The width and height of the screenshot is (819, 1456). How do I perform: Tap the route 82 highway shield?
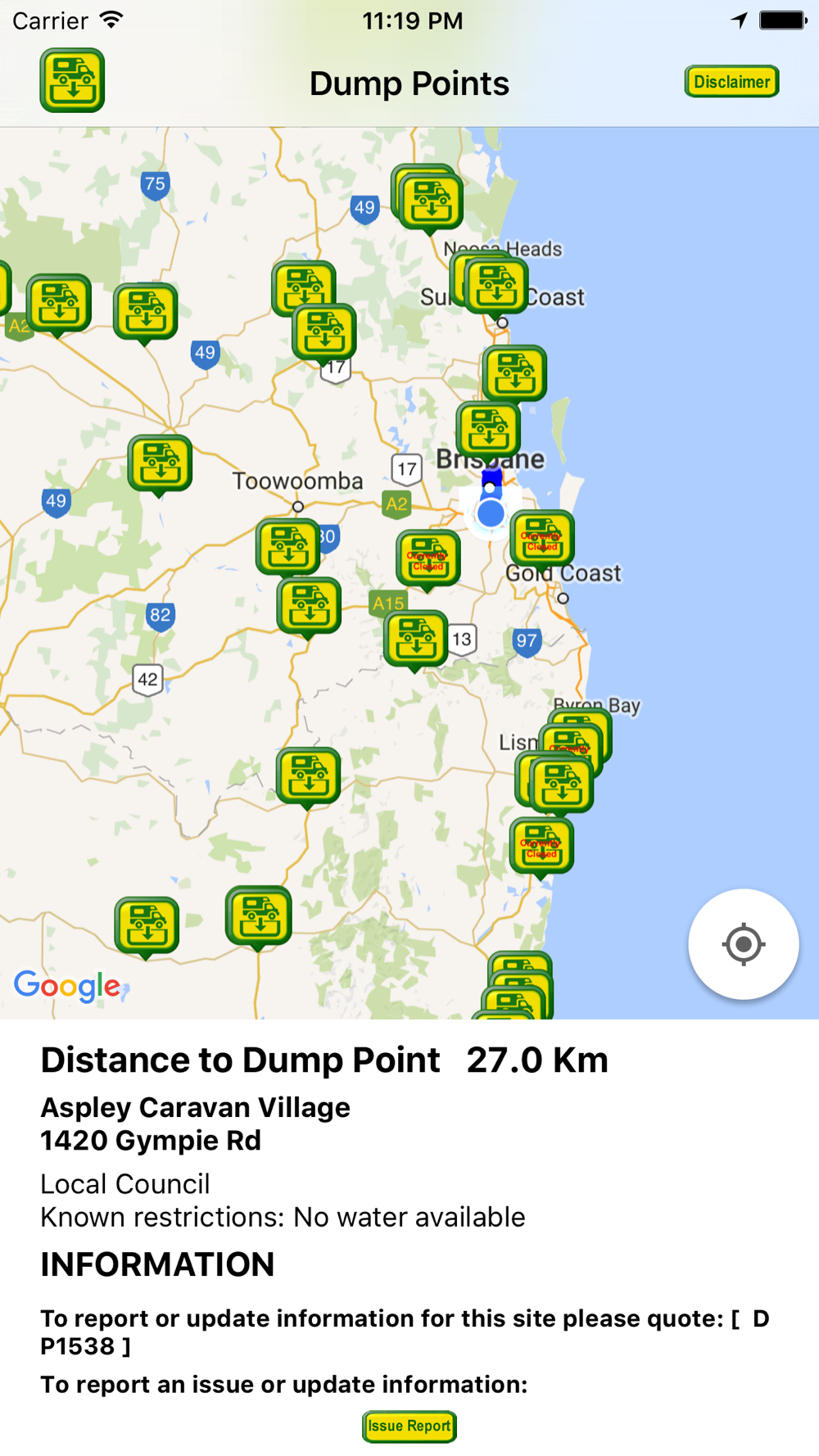[x=161, y=616]
